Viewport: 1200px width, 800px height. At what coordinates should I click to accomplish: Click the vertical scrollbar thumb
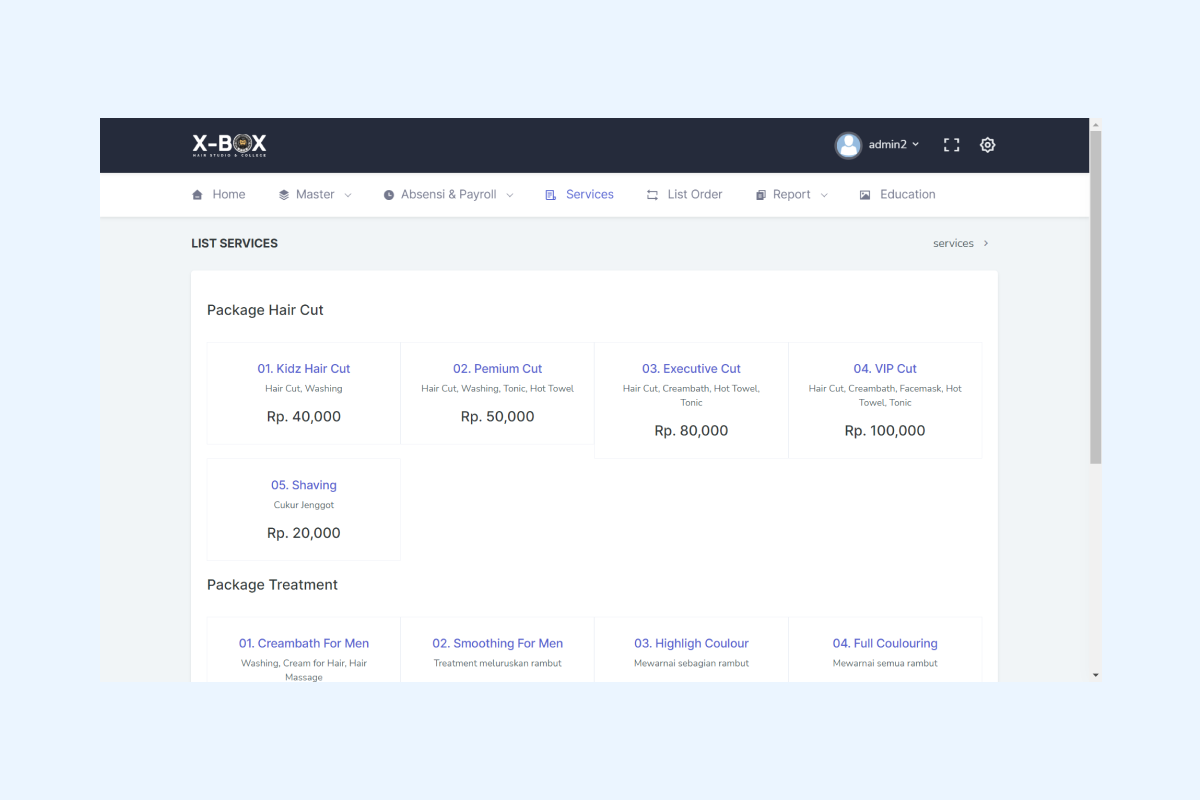(x=1095, y=298)
